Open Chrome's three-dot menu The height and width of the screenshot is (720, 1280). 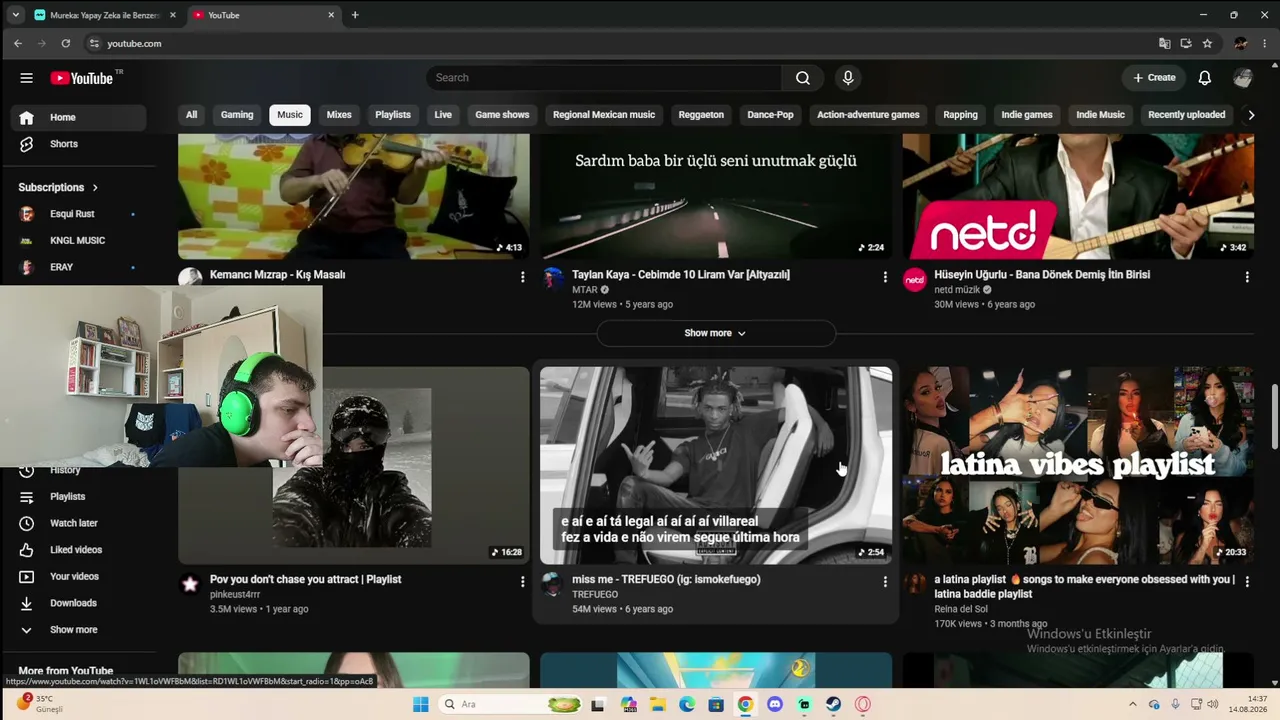pyautogui.click(x=1265, y=44)
